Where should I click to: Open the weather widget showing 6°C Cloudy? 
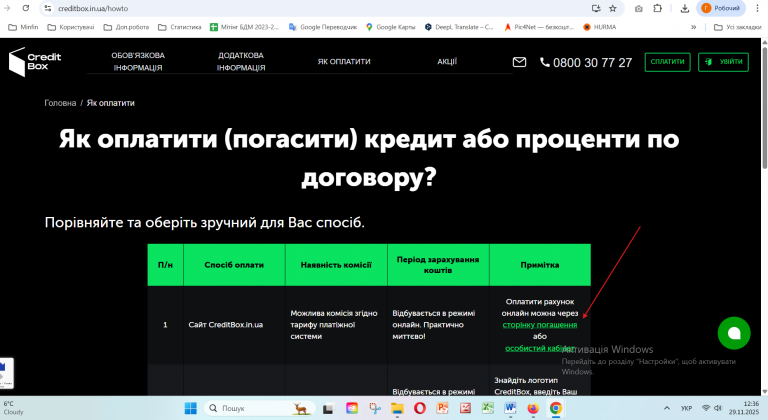pos(14,408)
